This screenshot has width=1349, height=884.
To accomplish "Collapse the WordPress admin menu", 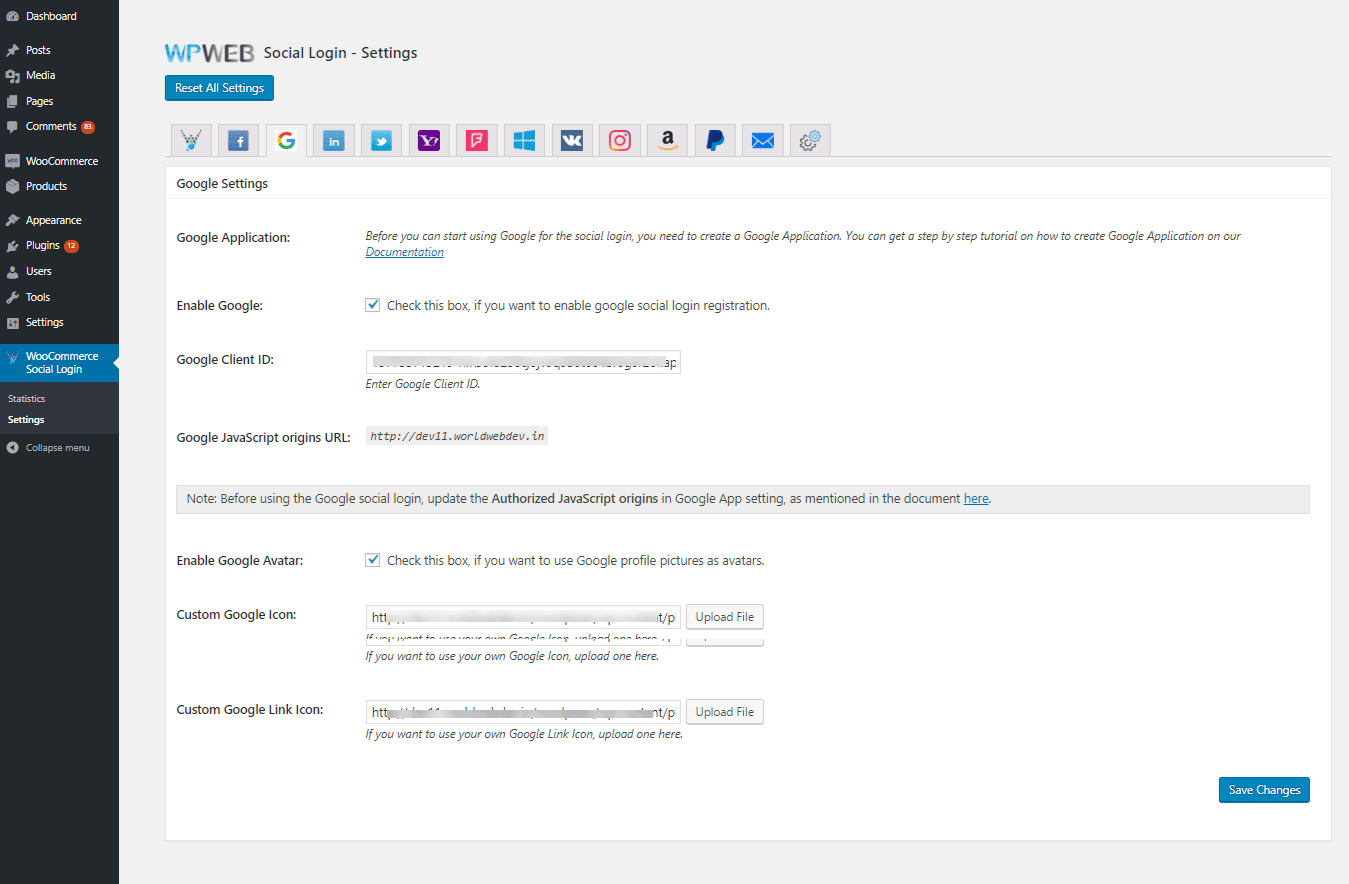I will pyautogui.click(x=57, y=448).
